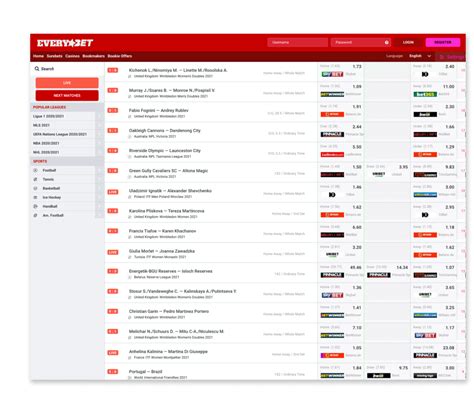The image size is (474, 414).
Task: Click the LIVE badge beside Giulia Morlet match
Action: tap(113, 252)
